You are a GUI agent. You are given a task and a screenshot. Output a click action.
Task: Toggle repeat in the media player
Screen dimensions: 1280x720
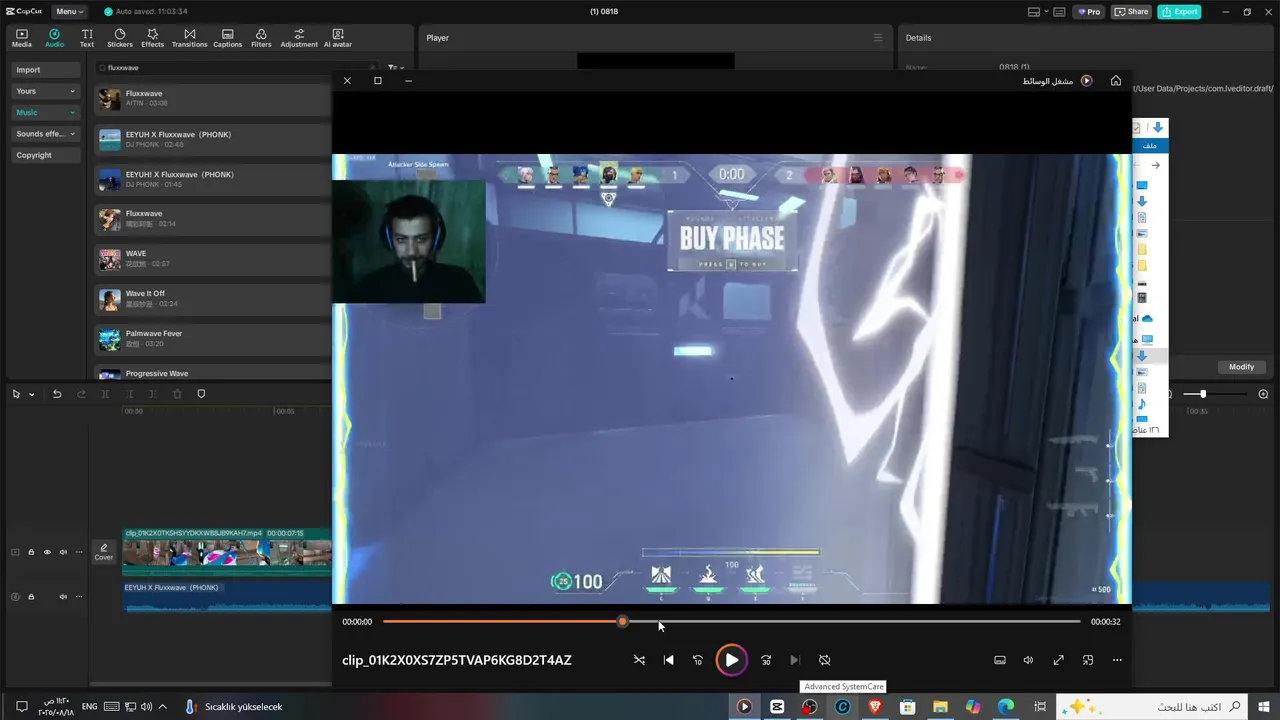[825, 660]
